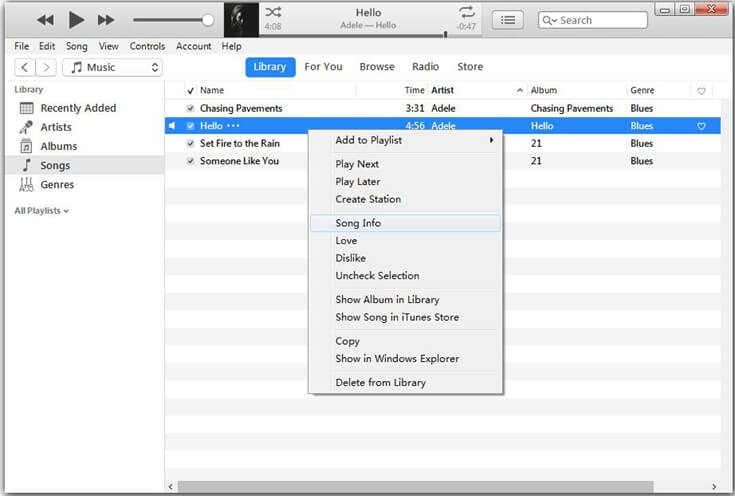This screenshot has height=496, width=735.
Task: Choose Song Info from the context menu
Action: [358, 223]
